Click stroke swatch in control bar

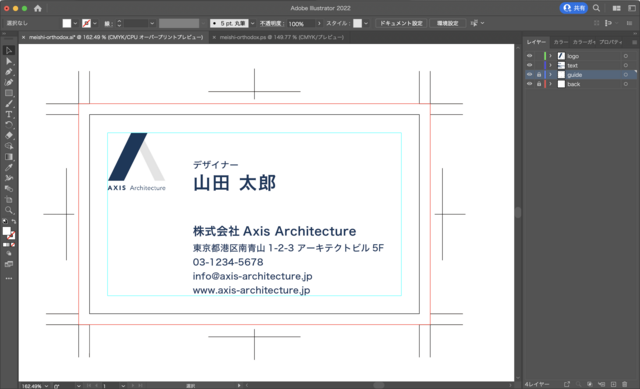coord(86,23)
